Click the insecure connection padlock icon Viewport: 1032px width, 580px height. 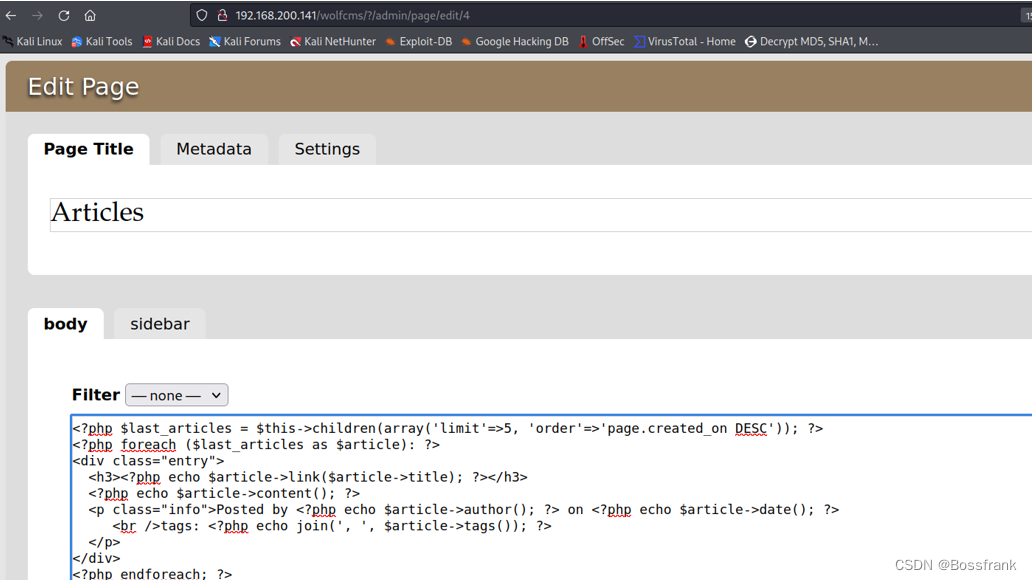coord(222,15)
